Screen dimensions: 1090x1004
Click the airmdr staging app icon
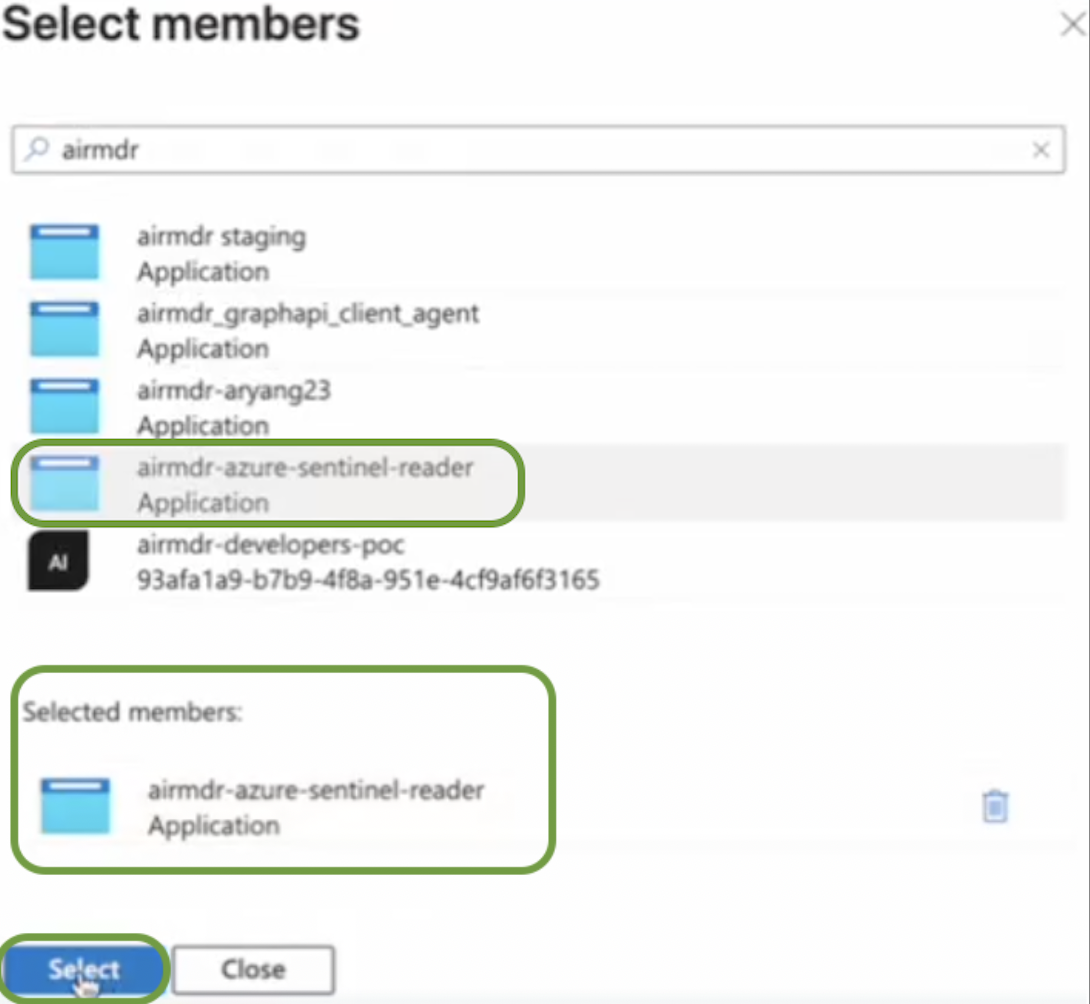coord(64,252)
